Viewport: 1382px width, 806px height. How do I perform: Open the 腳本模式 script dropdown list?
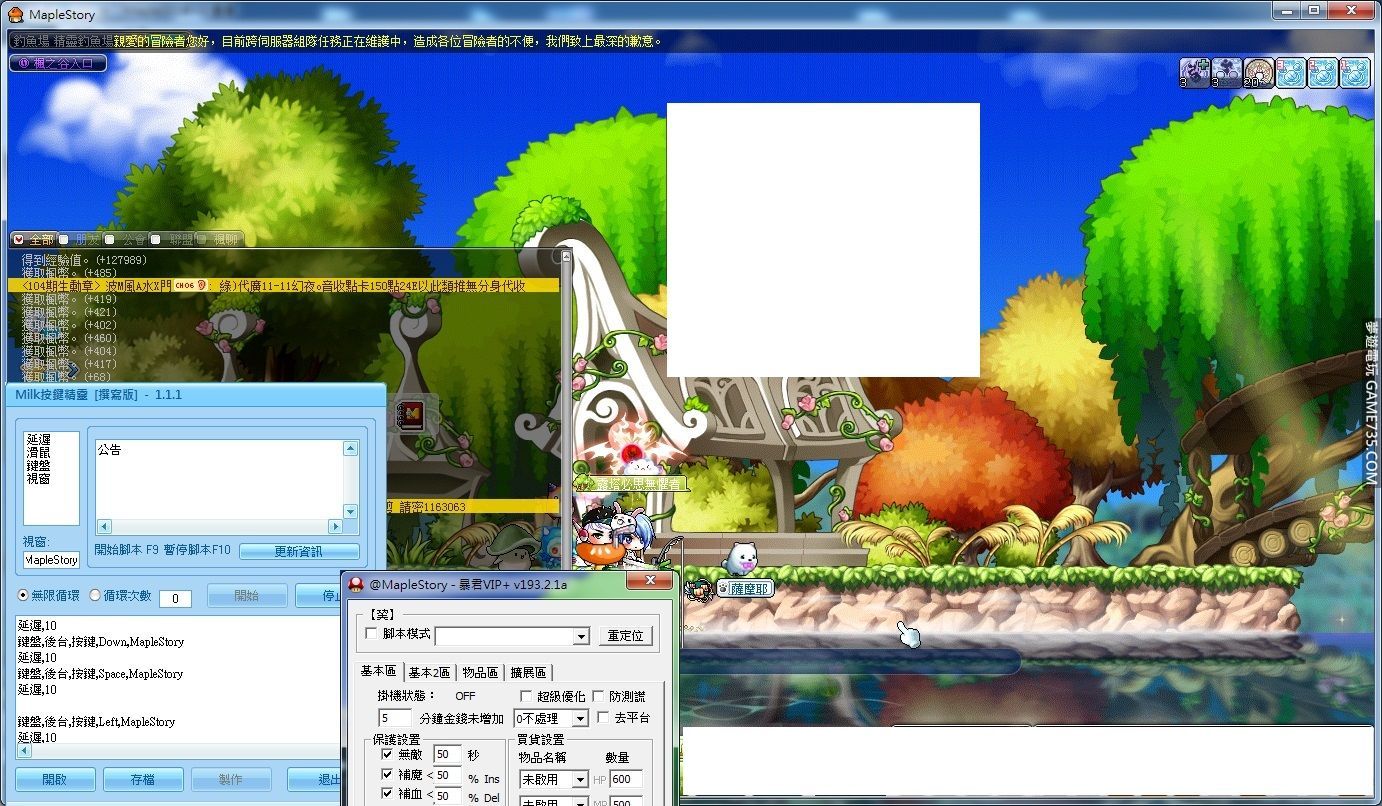pos(580,637)
